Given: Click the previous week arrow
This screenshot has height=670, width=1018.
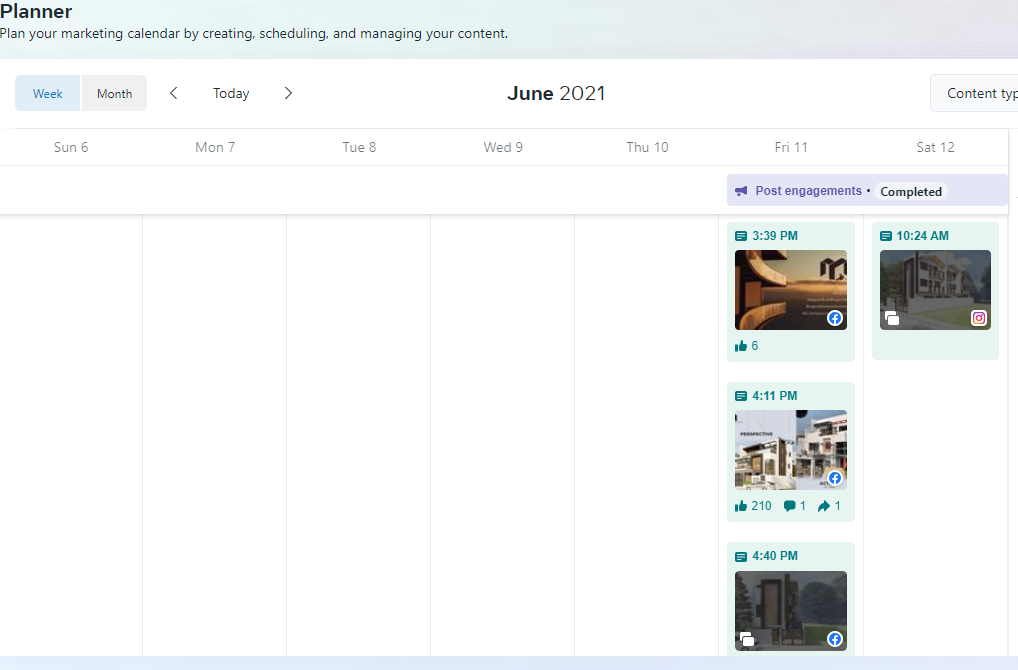Looking at the screenshot, I should (174, 93).
